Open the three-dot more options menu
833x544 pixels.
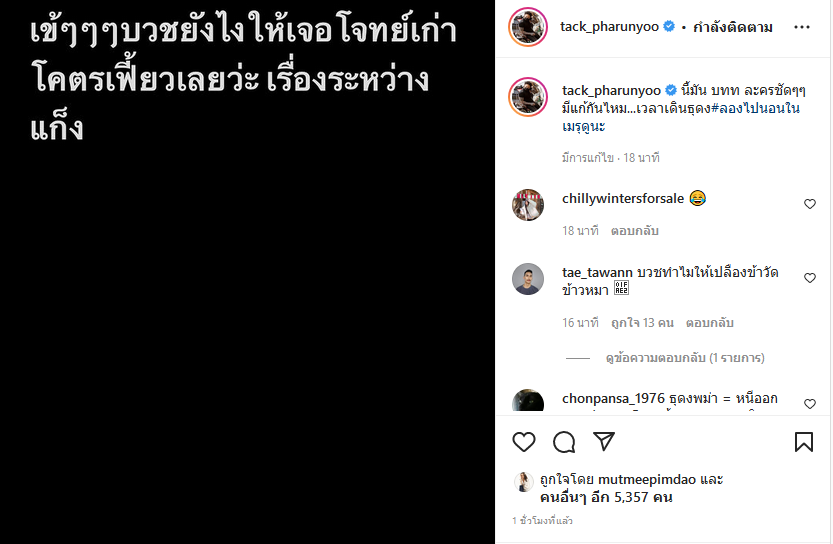[802, 27]
